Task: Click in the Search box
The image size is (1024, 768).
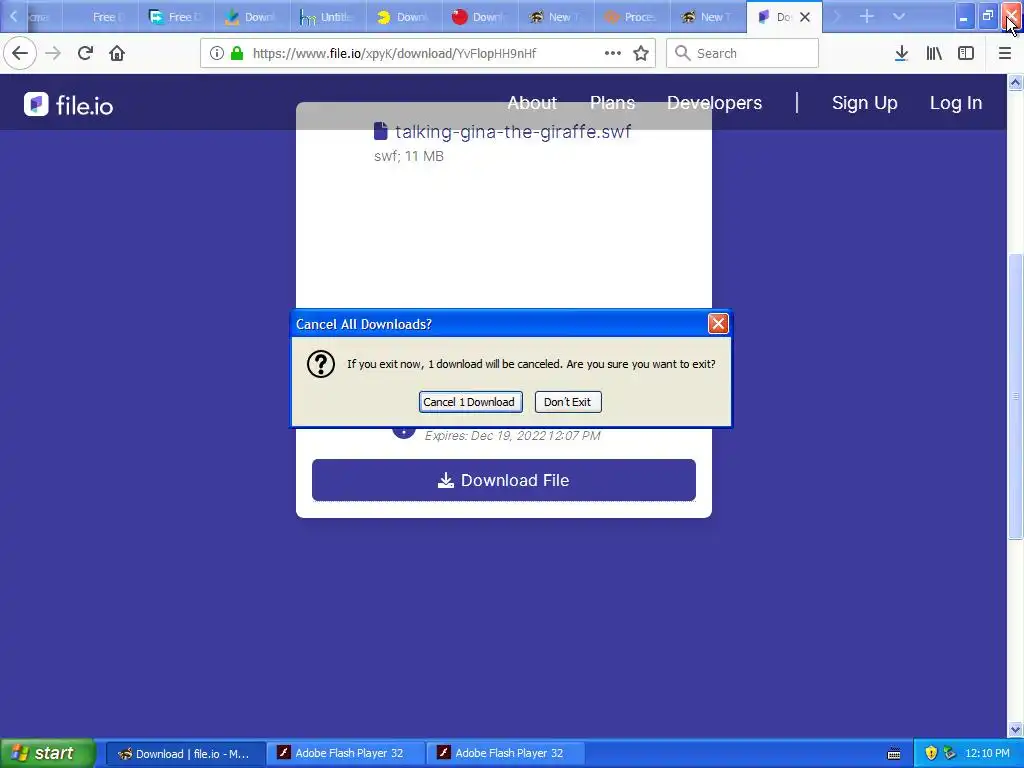Action: [x=742, y=53]
